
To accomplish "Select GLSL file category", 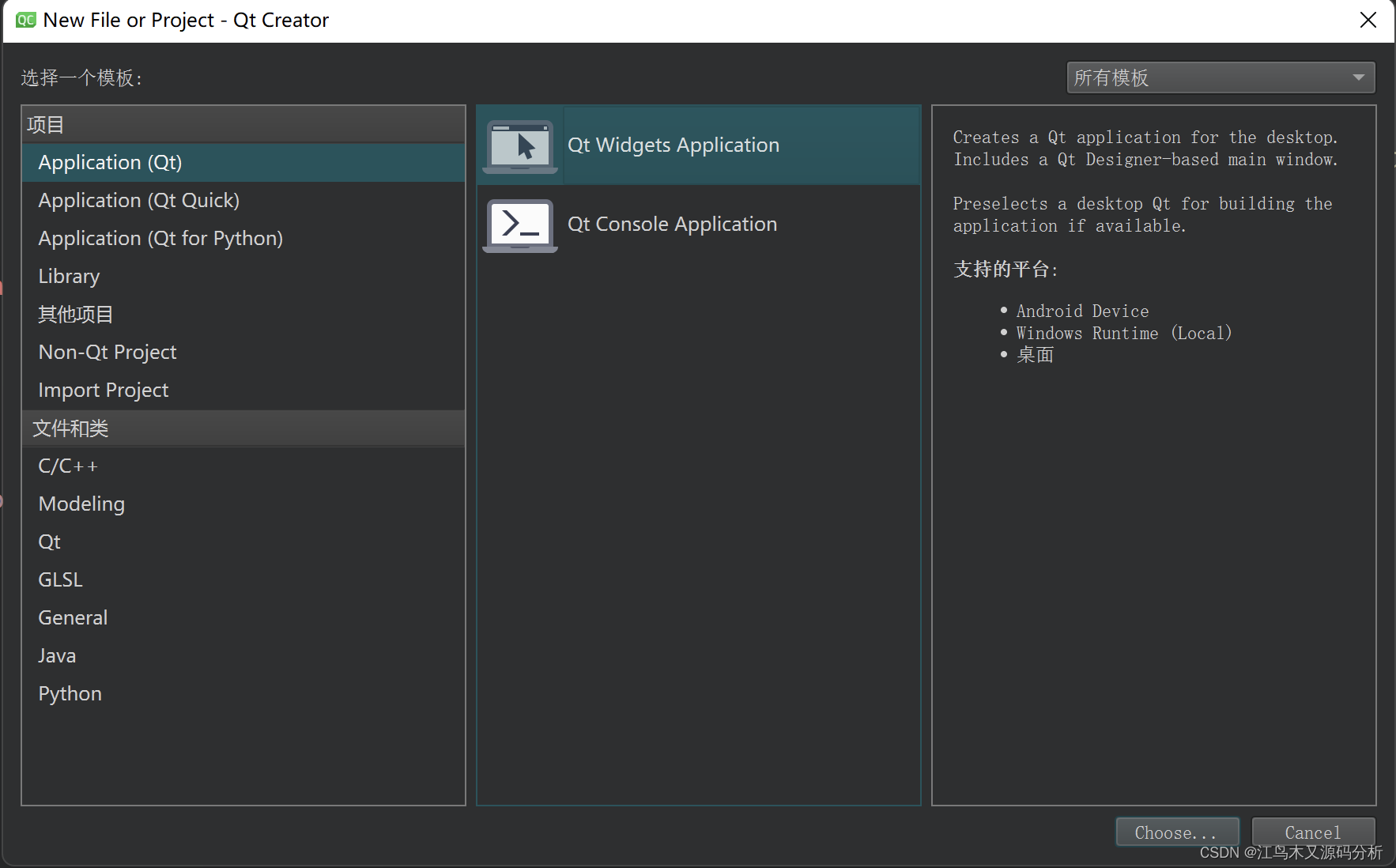I will click(x=243, y=580).
